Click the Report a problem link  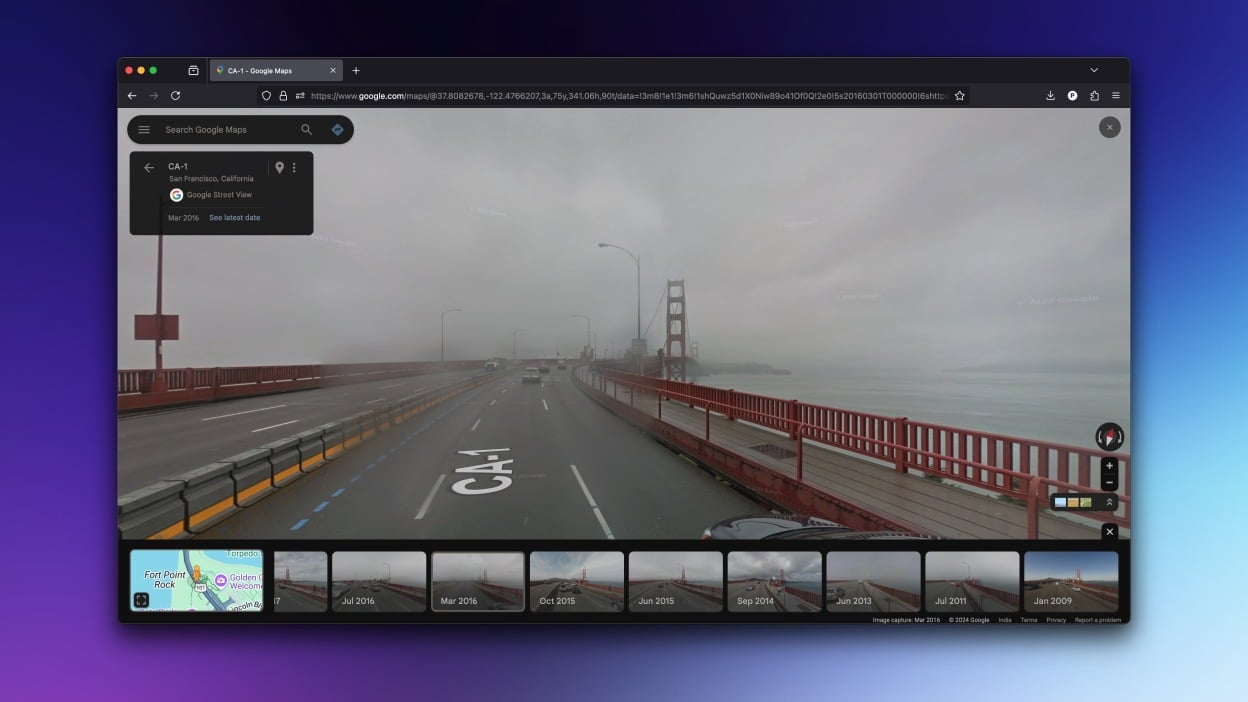[1098, 620]
